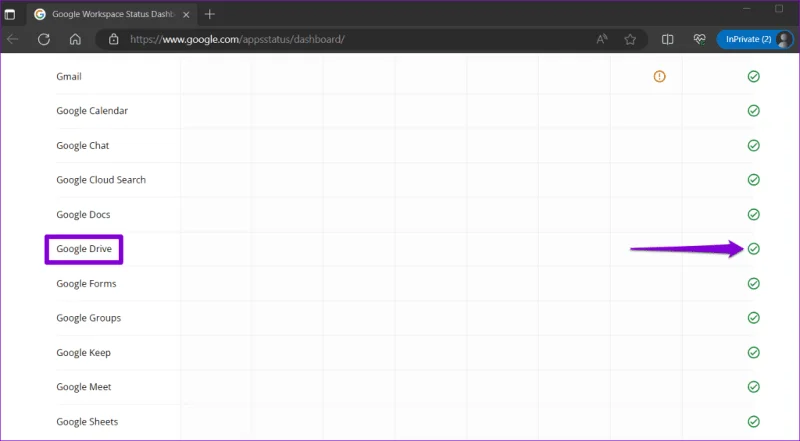Click Google Cloud Search's green checkmark icon
800x441 pixels.
pos(754,180)
